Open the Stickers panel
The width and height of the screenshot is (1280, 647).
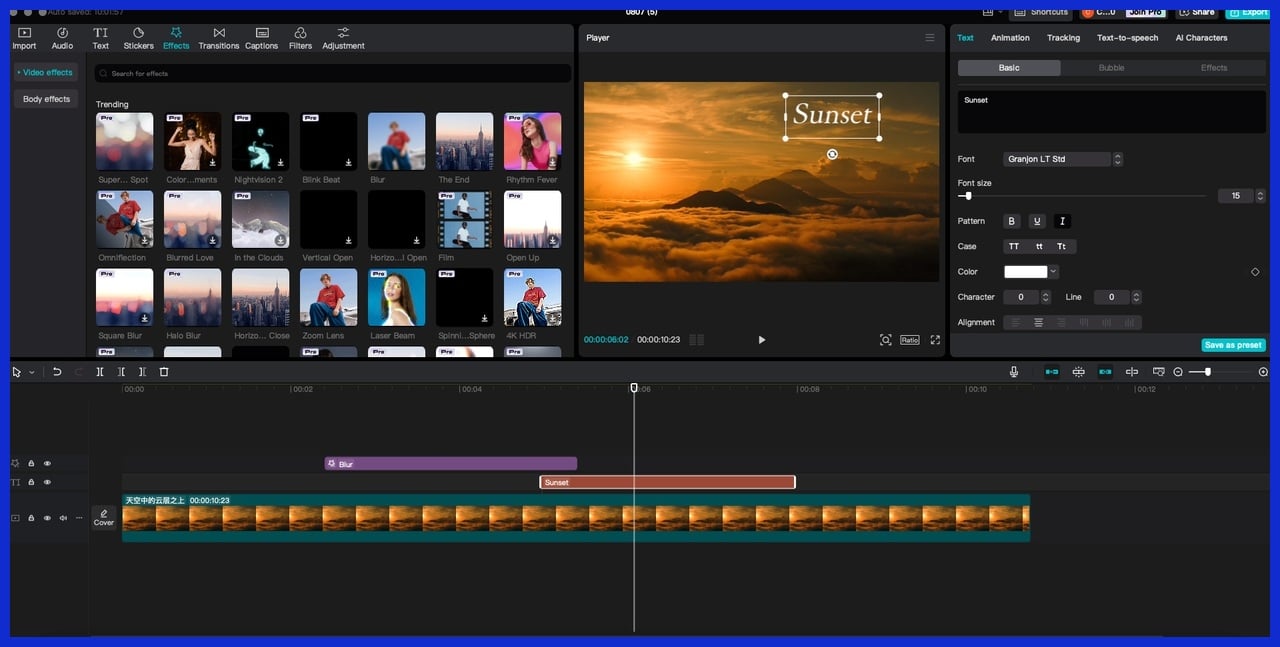pos(138,37)
